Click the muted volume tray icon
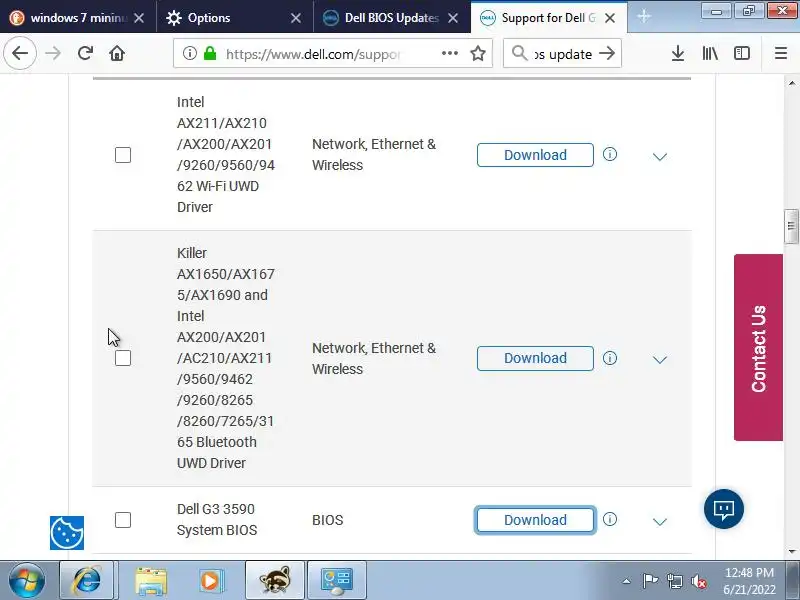The width and height of the screenshot is (800, 600). (x=699, y=581)
